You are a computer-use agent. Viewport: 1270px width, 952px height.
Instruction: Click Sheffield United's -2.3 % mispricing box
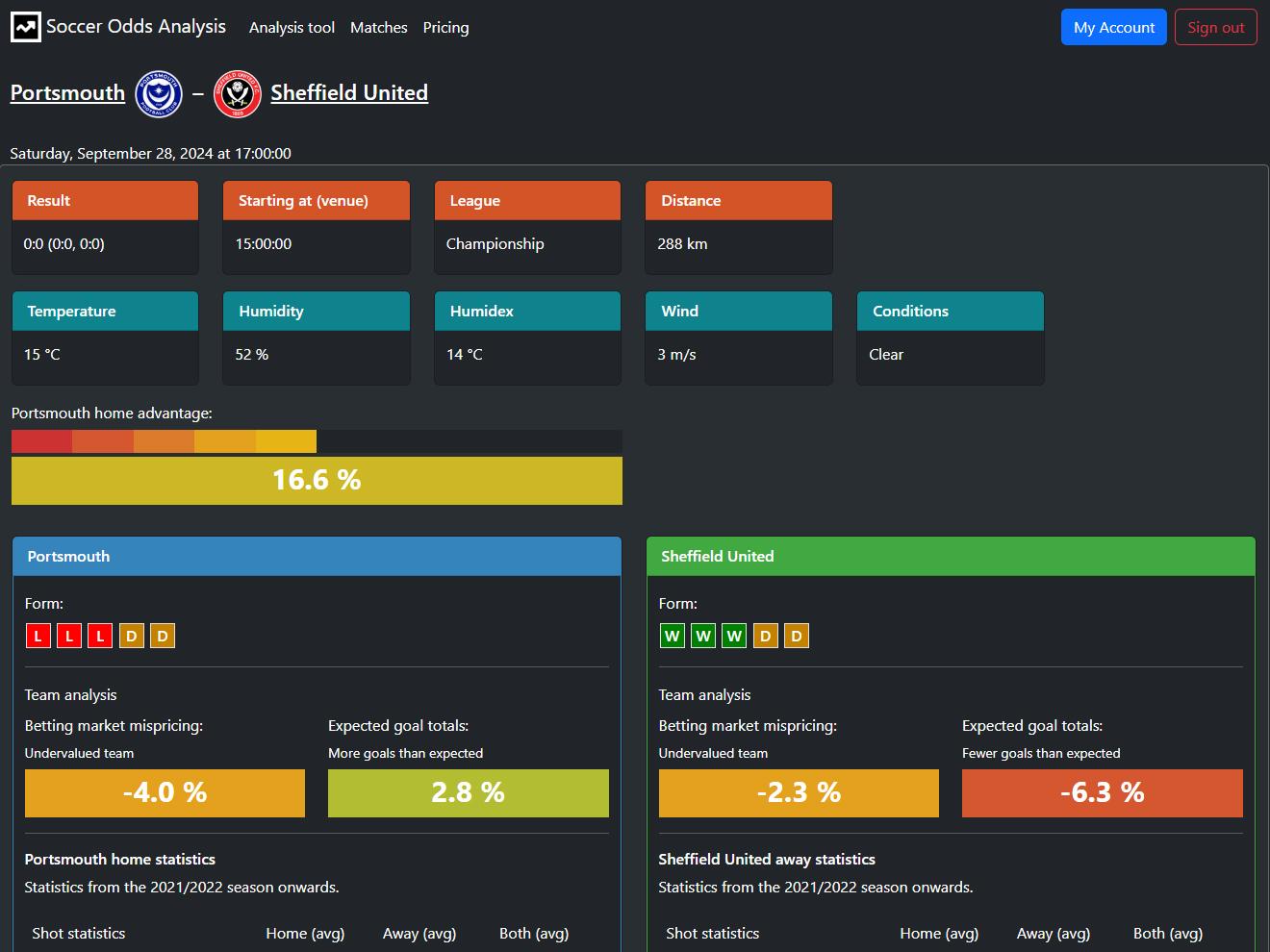(x=799, y=793)
